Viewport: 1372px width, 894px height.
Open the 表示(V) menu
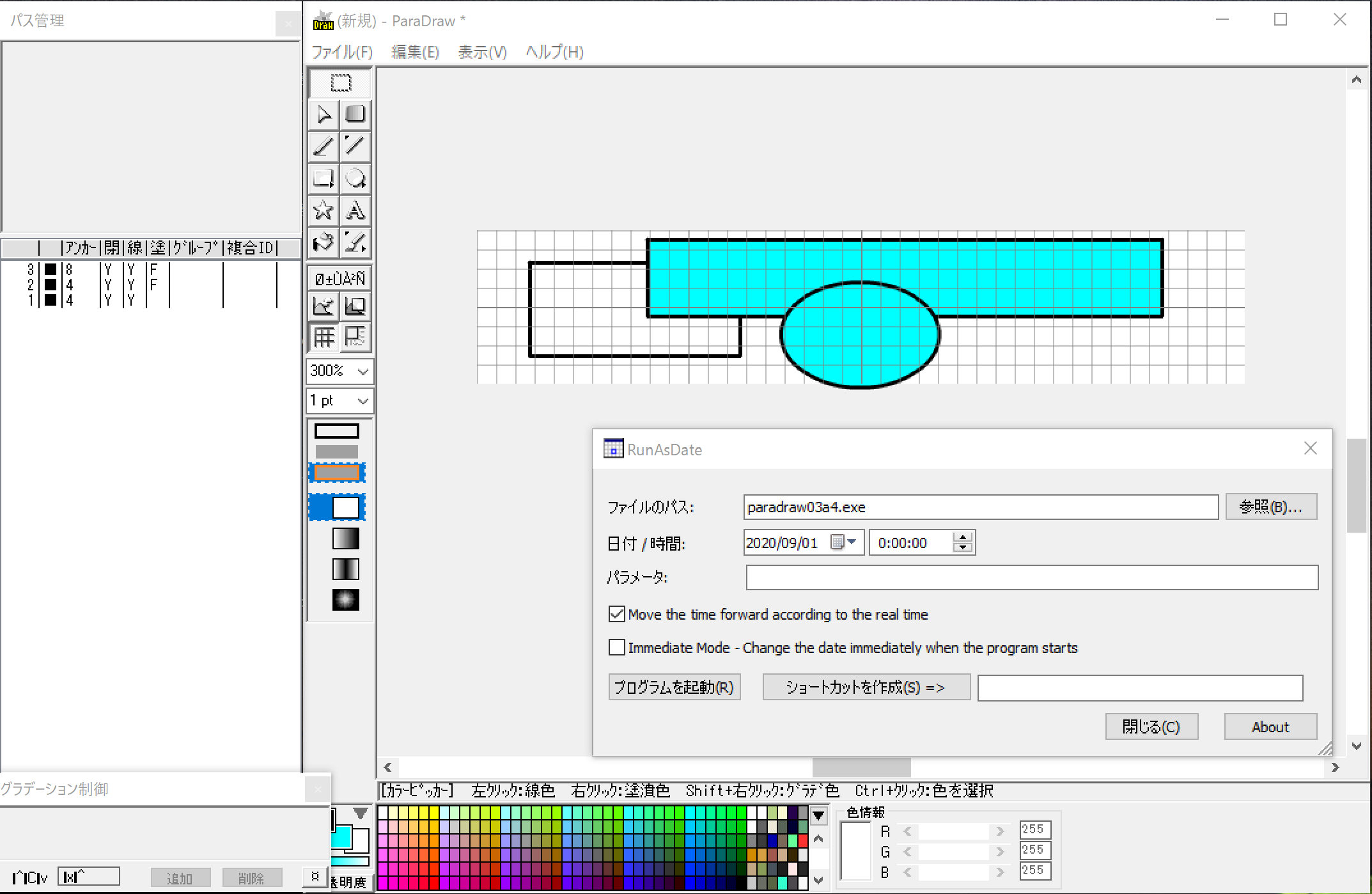482,52
